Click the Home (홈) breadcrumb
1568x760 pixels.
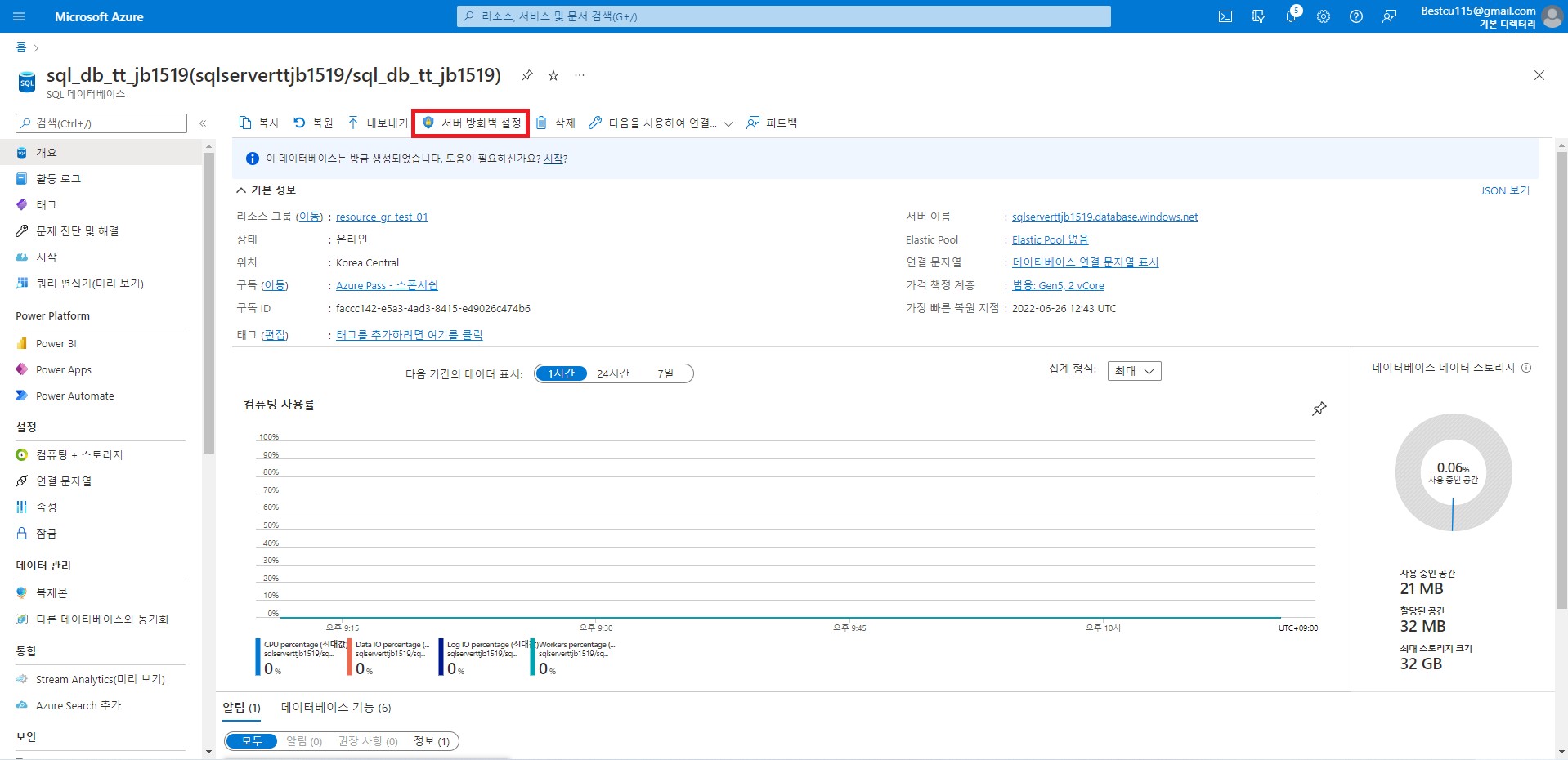pyautogui.click(x=20, y=47)
